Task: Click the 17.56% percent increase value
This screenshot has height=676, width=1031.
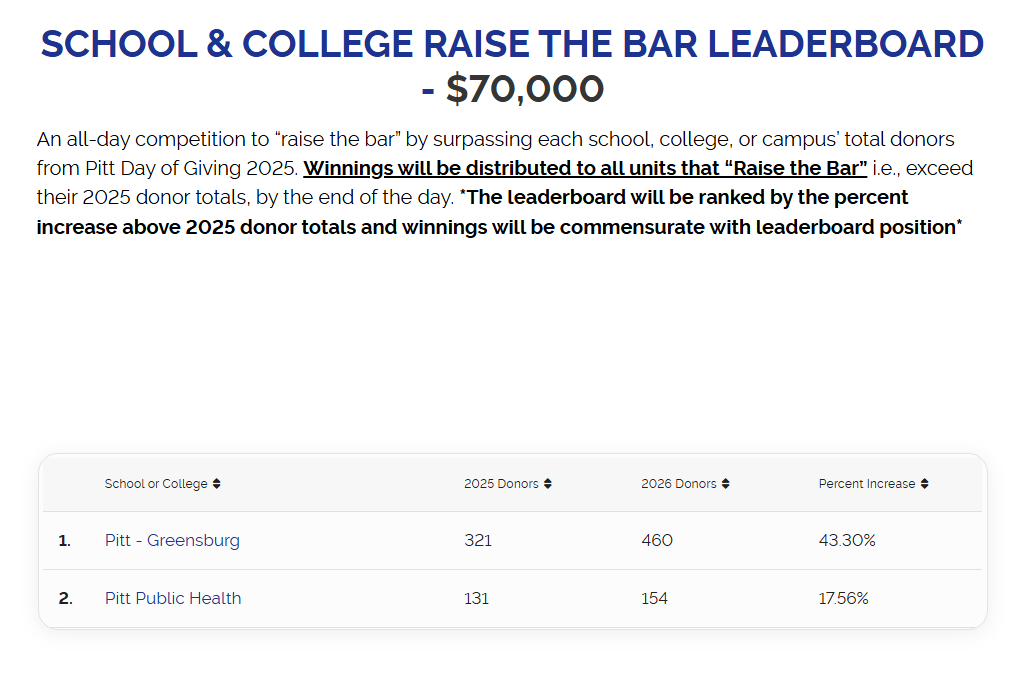Action: coord(844,598)
